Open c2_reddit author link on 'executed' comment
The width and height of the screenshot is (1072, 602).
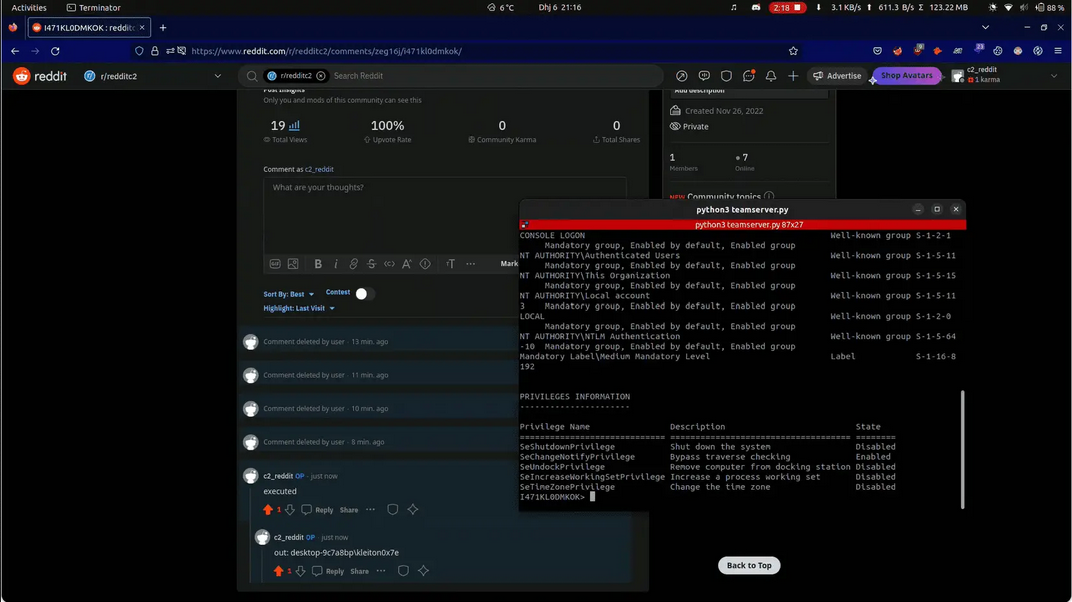278,476
